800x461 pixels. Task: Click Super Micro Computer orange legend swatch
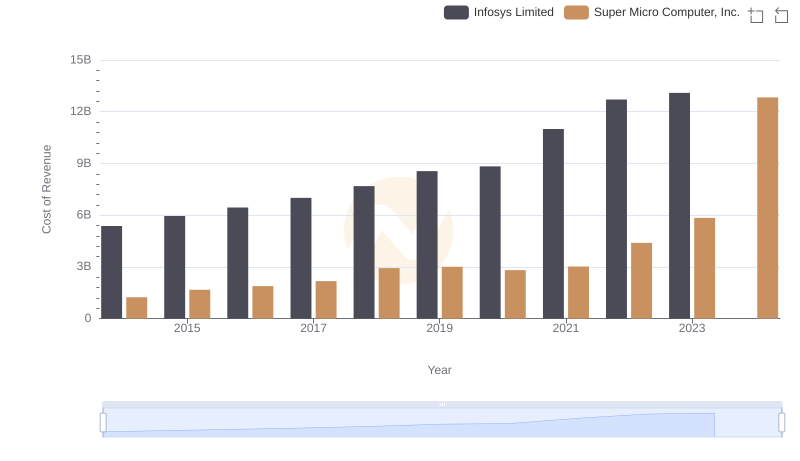click(576, 12)
